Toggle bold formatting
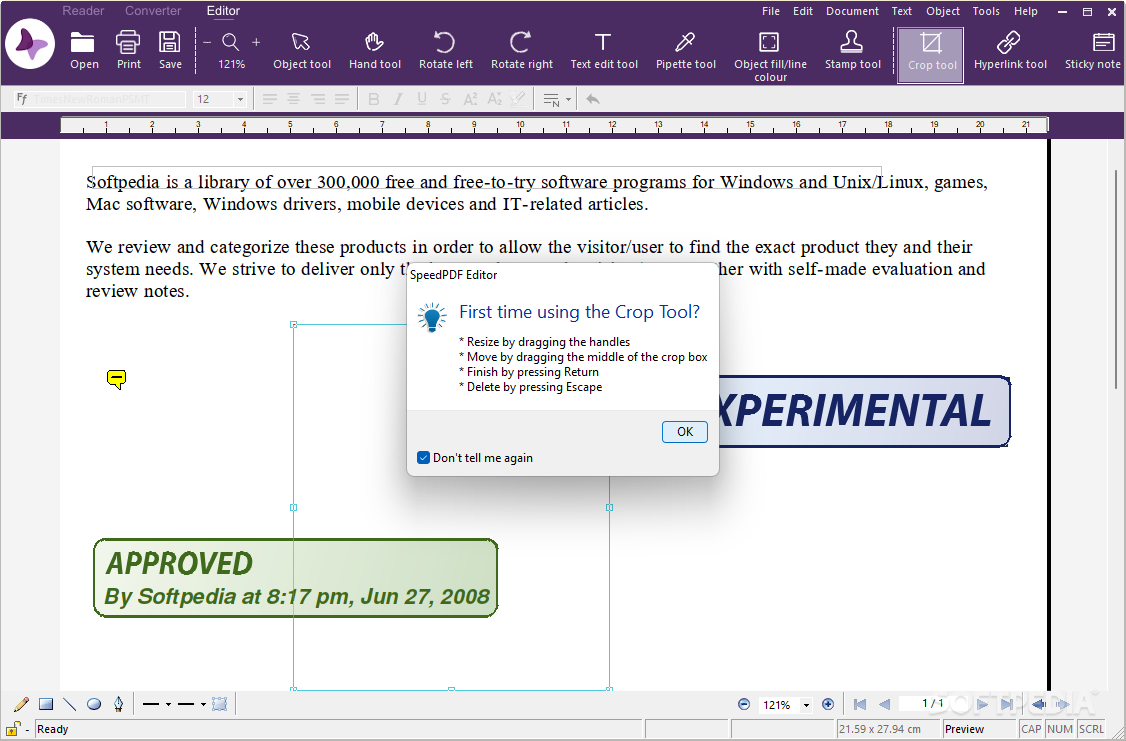Image resolution: width=1126 pixels, height=741 pixels. tap(373, 99)
